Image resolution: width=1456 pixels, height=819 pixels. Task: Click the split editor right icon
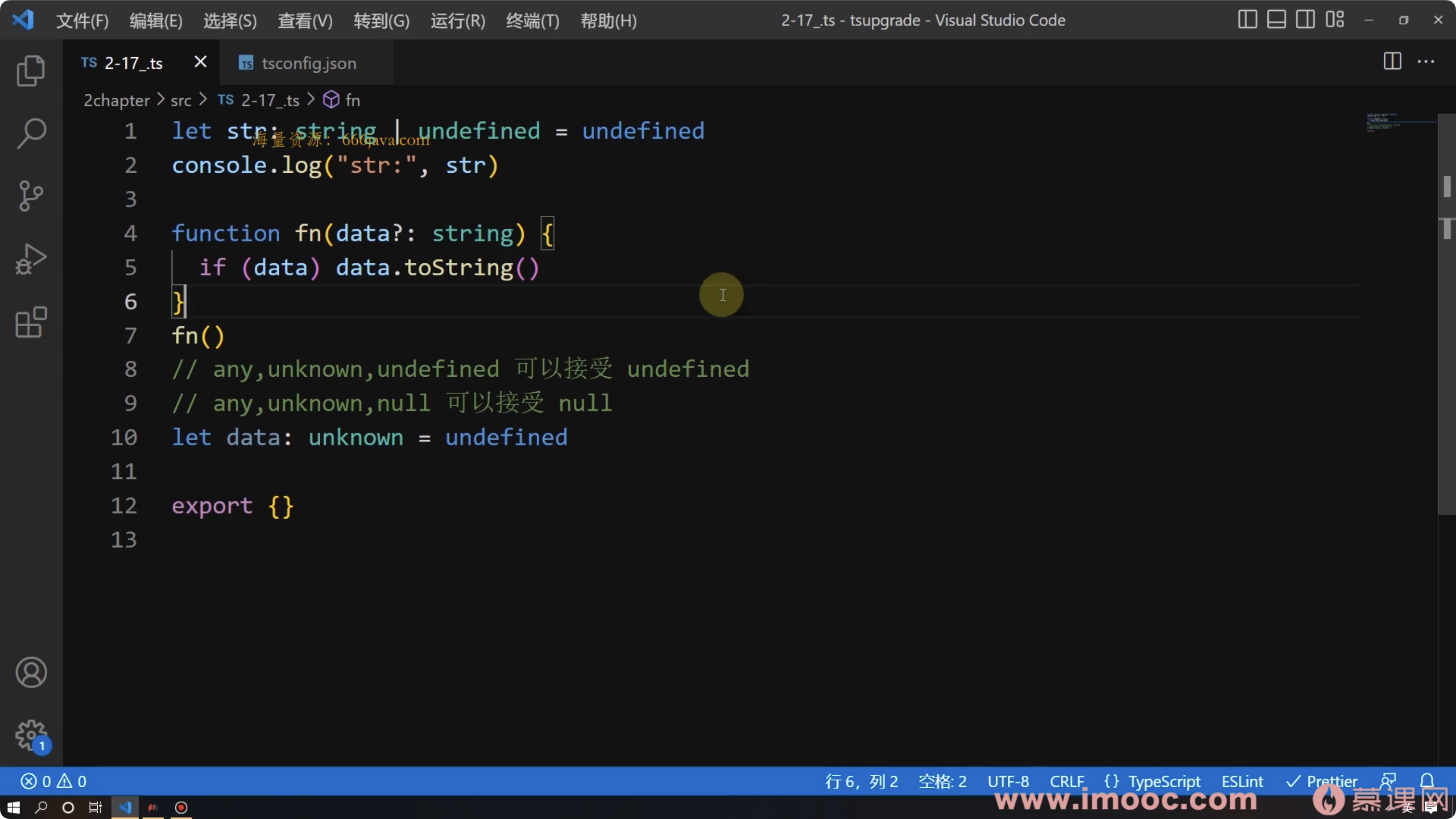(1392, 62)
